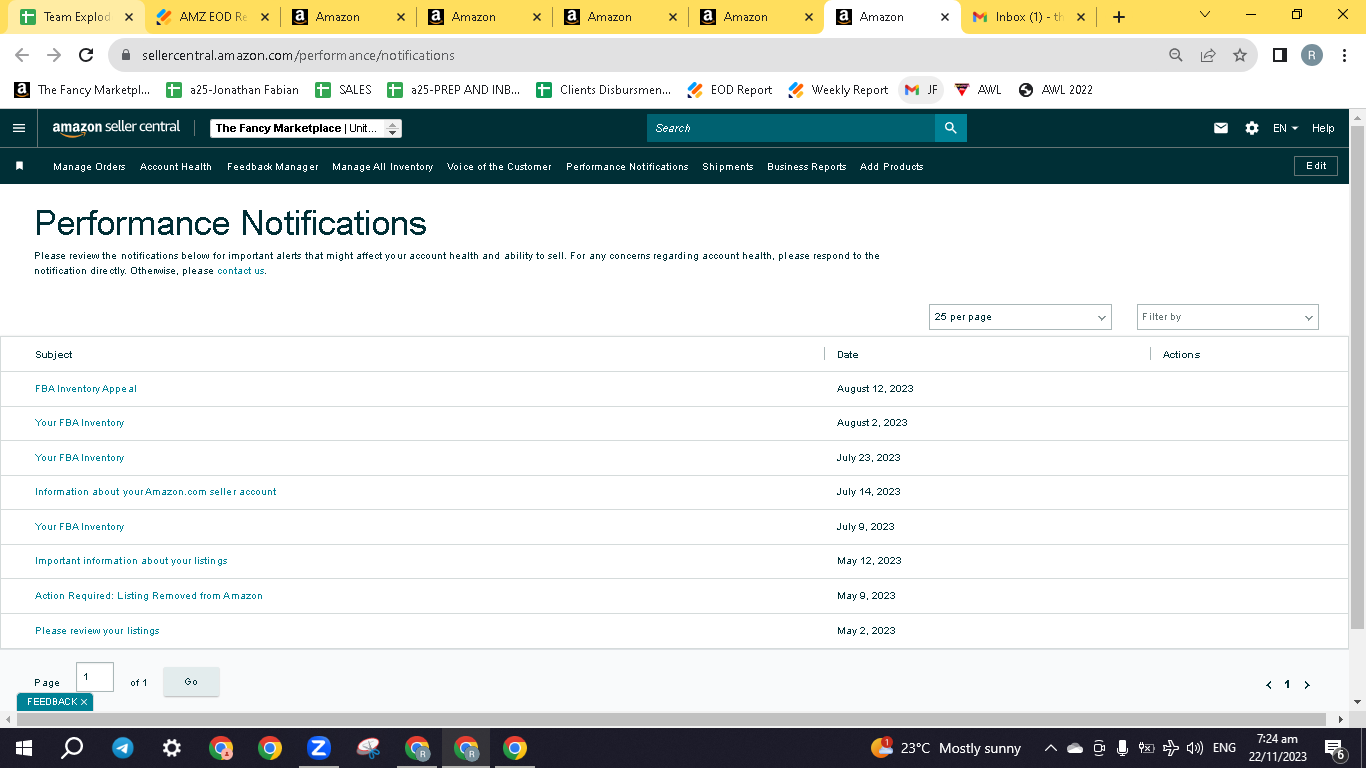Viewport: 1366px width, 768px height.
Task: Open Add Products menu item
Action: pyautogui.click(x=891, y=167)
